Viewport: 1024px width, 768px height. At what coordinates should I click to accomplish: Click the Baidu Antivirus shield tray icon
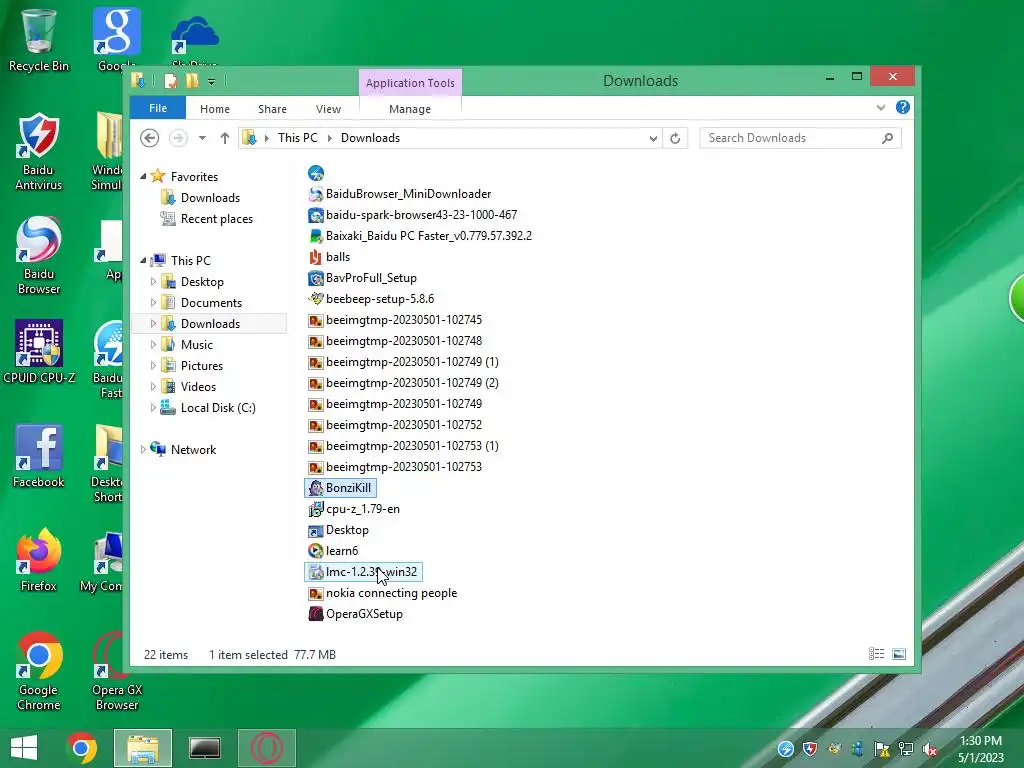810,749
